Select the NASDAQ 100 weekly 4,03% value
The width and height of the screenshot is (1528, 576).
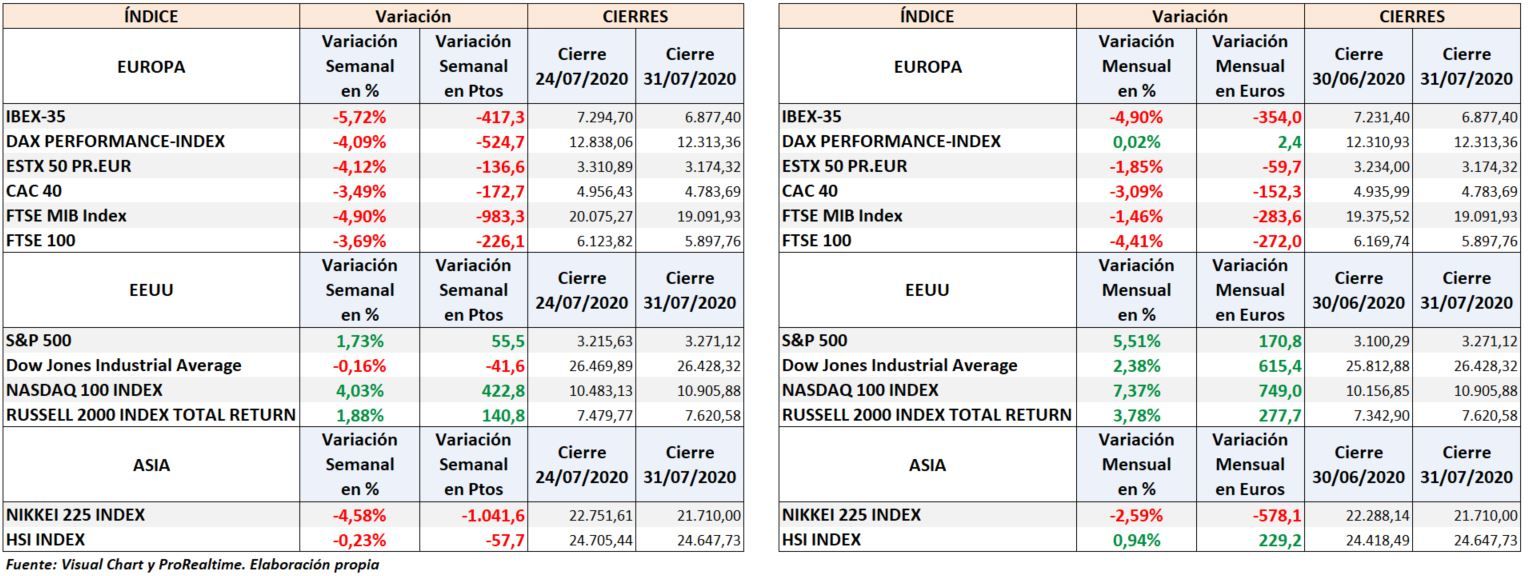click(359, 390)
